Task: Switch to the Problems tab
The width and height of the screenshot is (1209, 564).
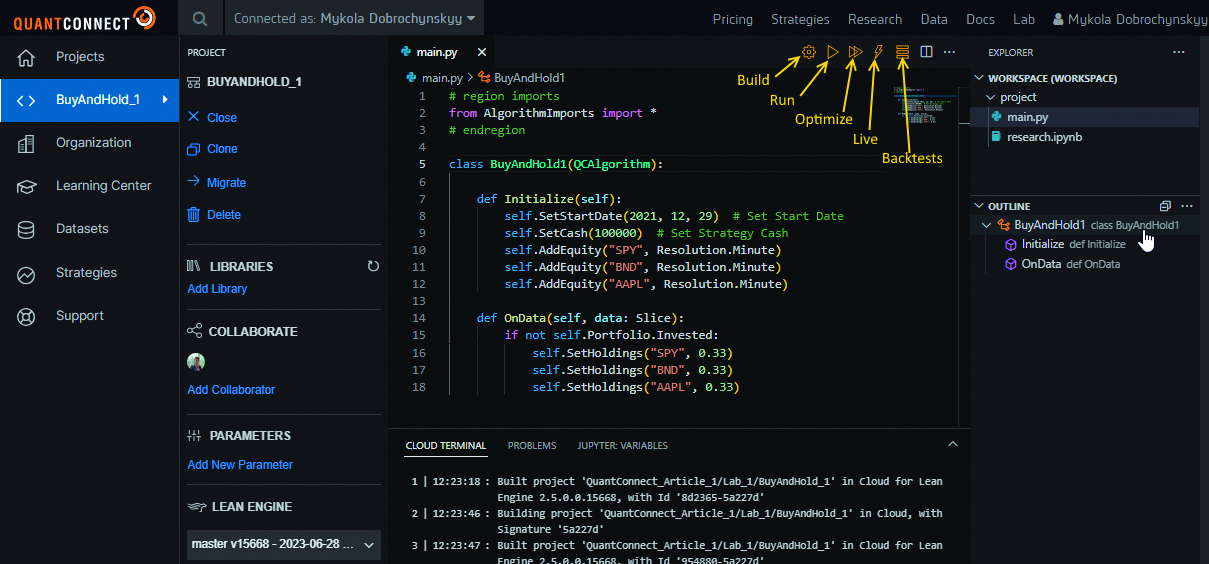Action: pos(532,446)
